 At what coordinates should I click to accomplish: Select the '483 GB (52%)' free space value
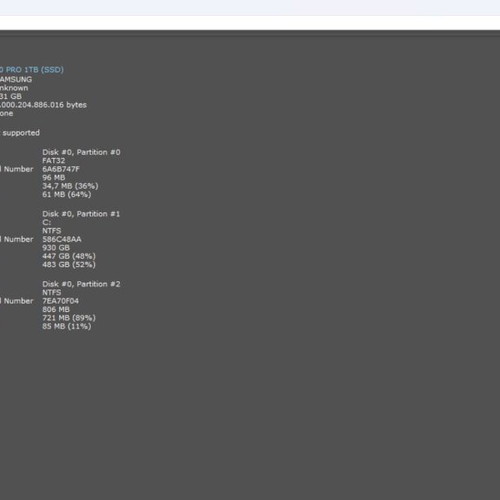(x=69, y=264)
